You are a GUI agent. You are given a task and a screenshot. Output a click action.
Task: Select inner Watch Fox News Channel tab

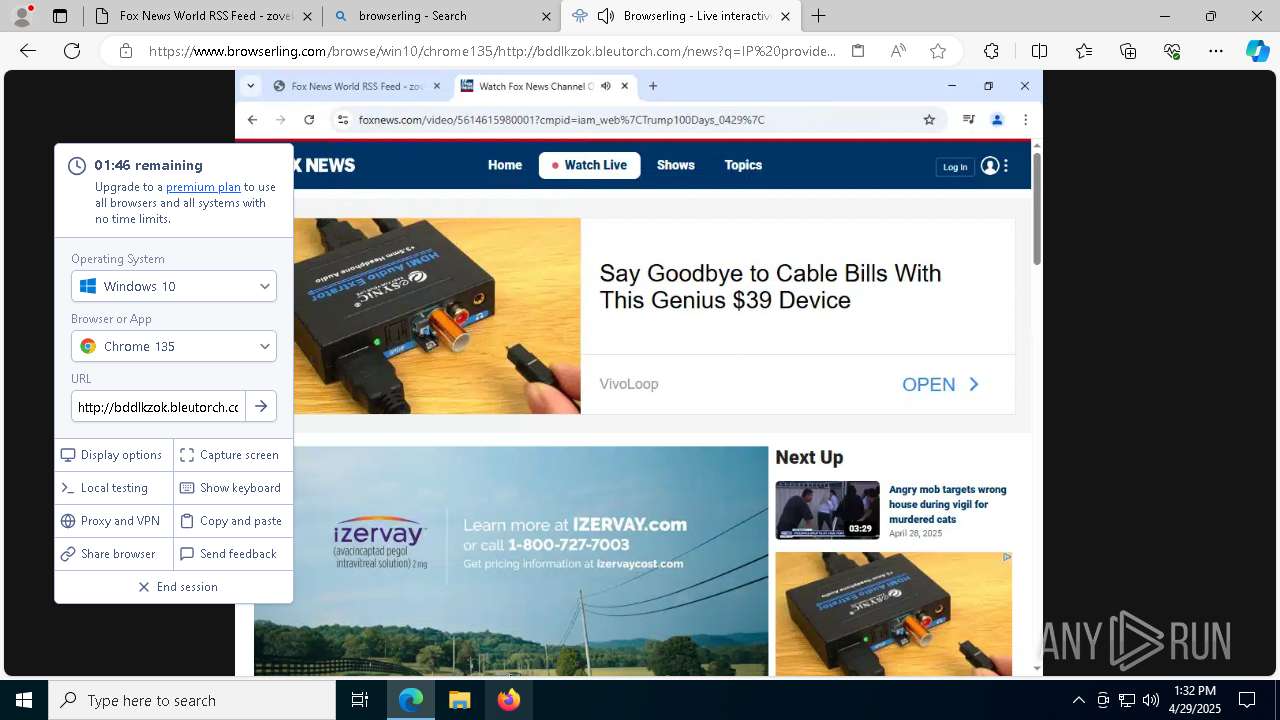545,86
